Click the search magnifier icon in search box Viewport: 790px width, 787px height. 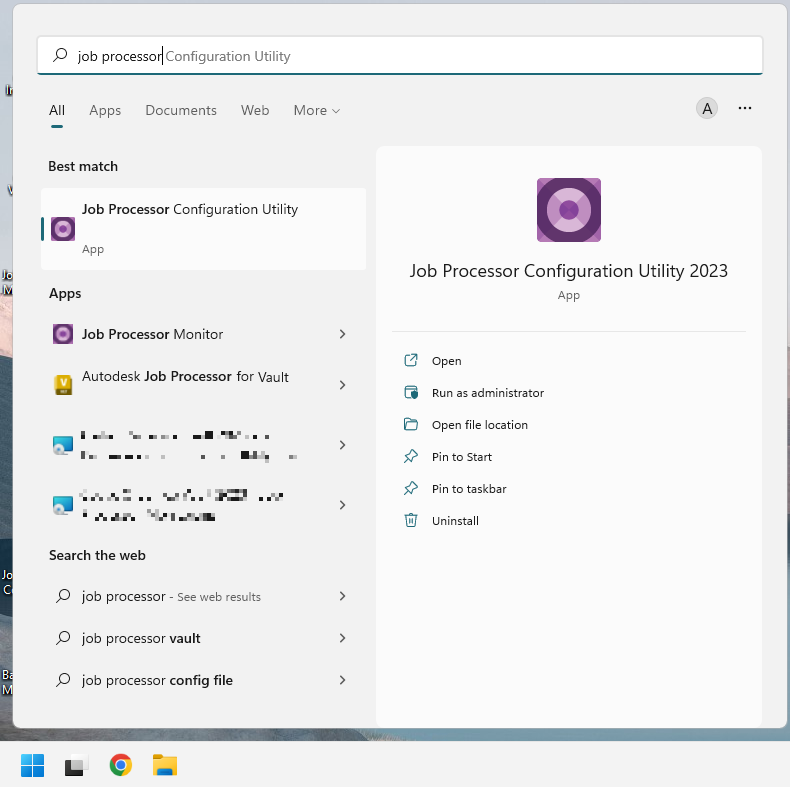60,55
